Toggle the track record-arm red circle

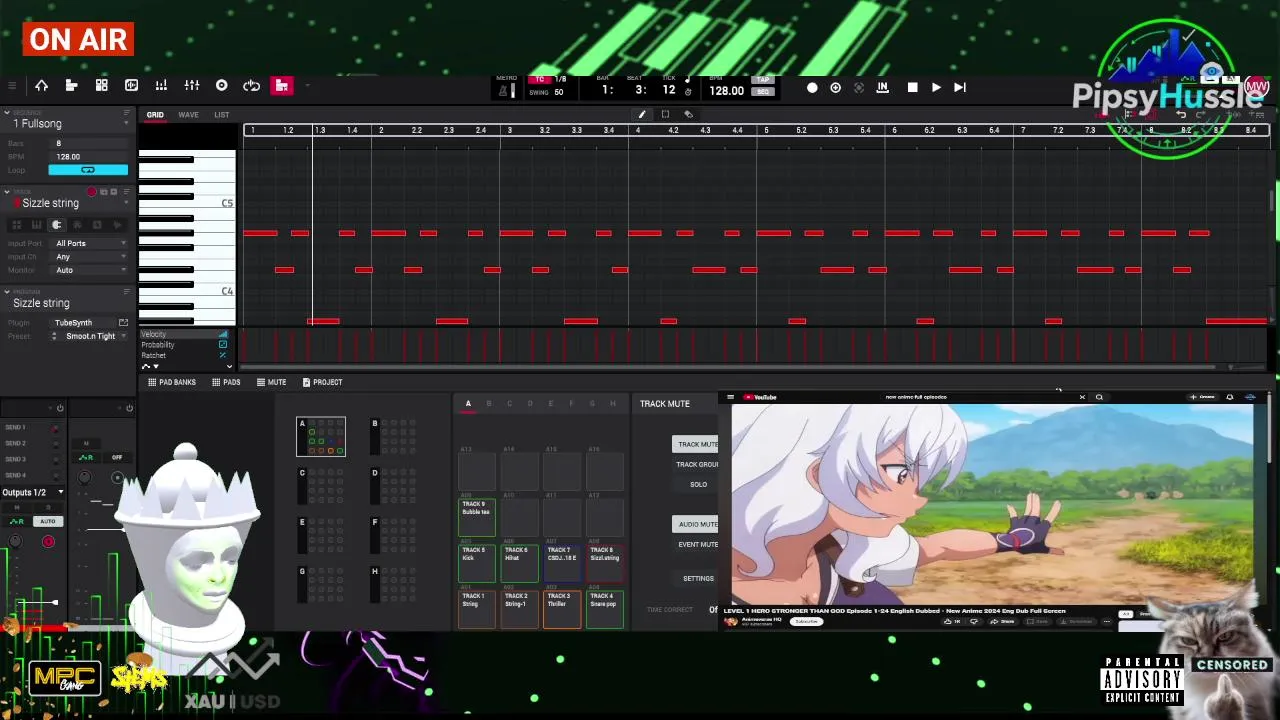[x=92, y=192]
